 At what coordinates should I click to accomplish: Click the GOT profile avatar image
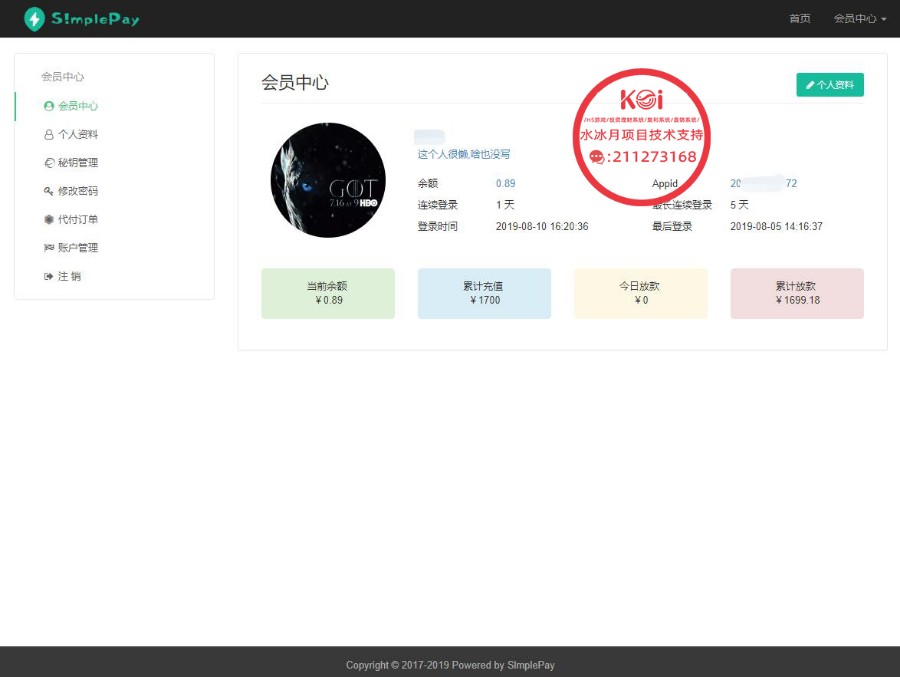tap(327, 181)
